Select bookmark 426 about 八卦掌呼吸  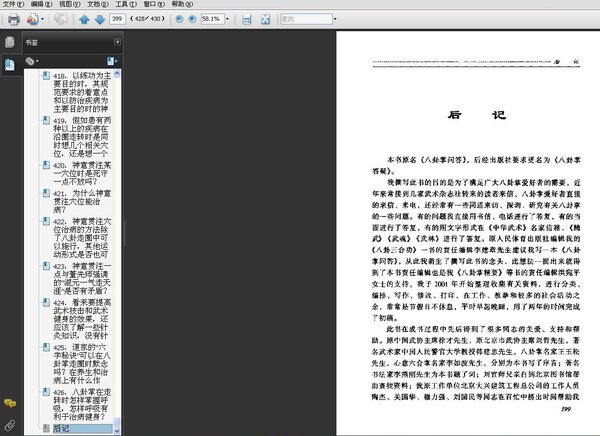[82, 404]
